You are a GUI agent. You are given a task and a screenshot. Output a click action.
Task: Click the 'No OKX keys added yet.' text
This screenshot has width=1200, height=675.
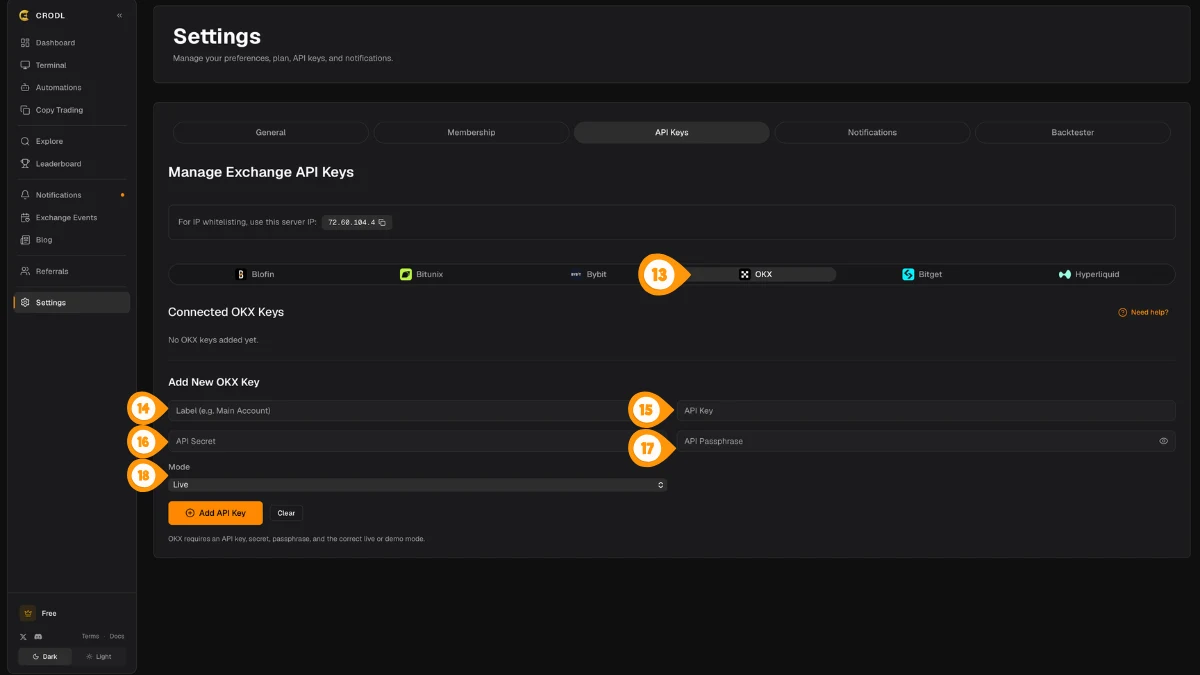coord(213,340)
